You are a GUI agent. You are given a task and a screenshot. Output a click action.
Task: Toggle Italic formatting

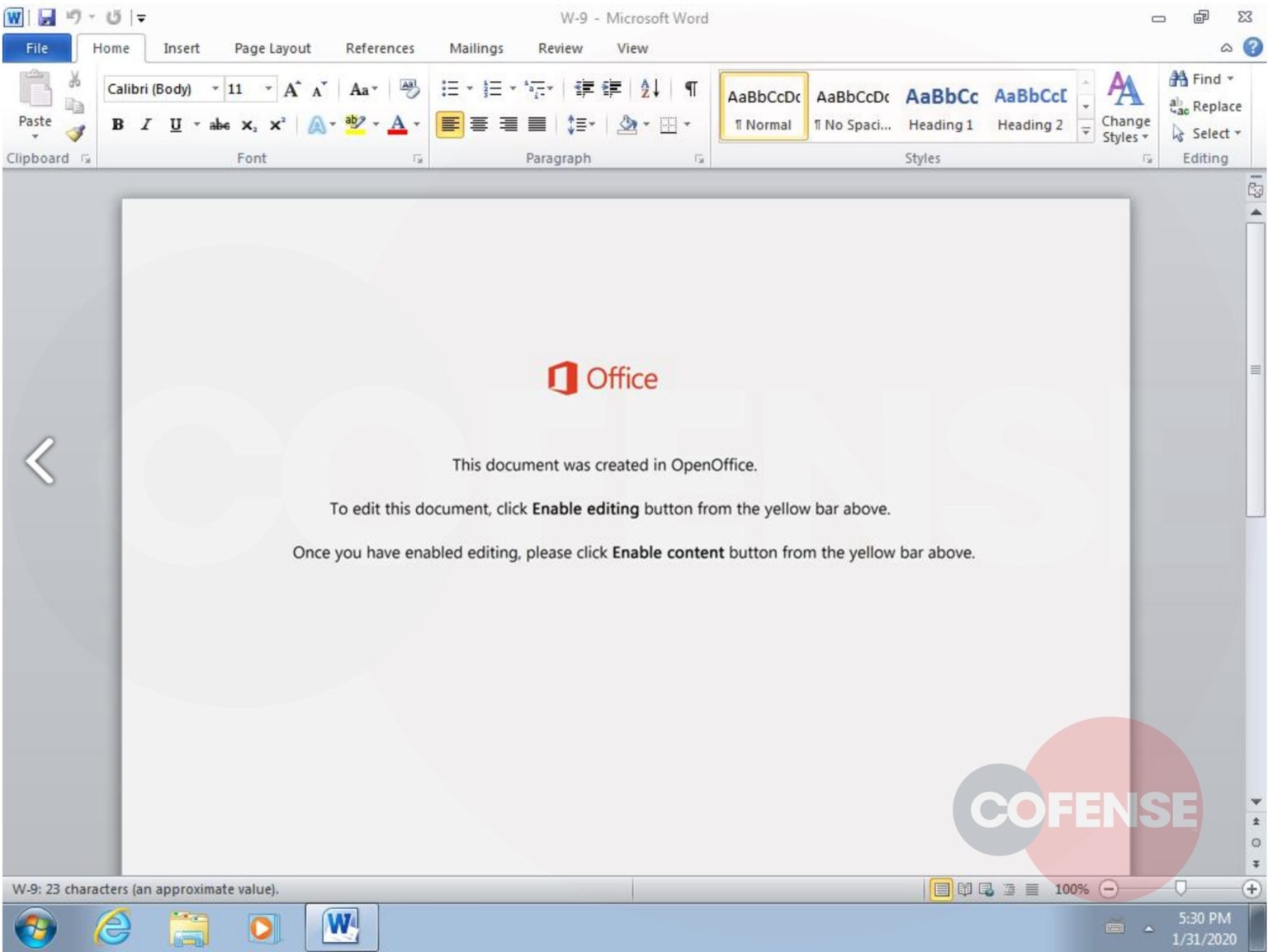146,125
